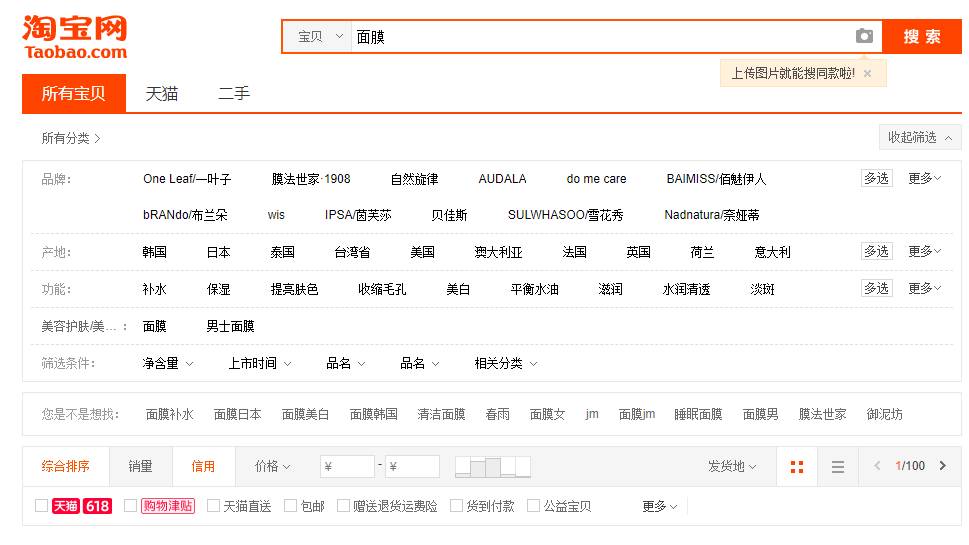Check the 天猫 618 checkbox
Screen dimensions: 969x545
point(41,505)
